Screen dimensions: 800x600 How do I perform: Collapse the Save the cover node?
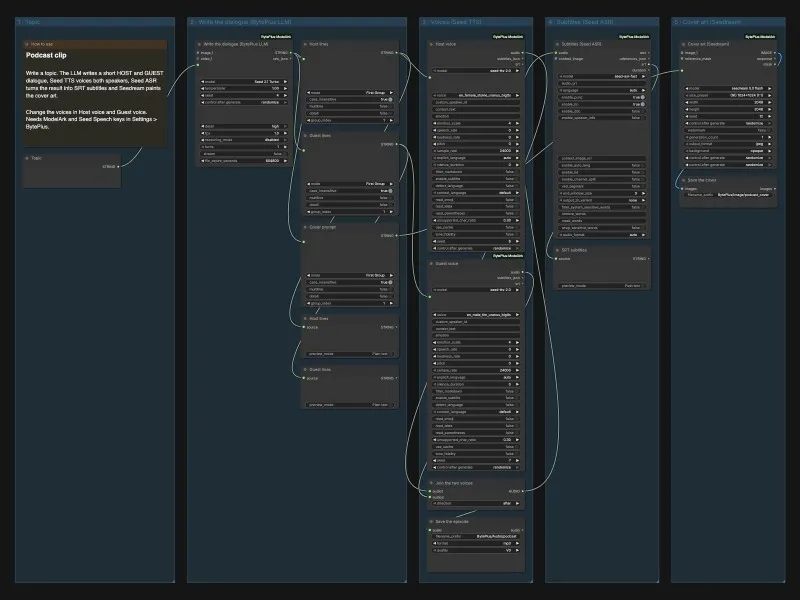click(684, 180)
